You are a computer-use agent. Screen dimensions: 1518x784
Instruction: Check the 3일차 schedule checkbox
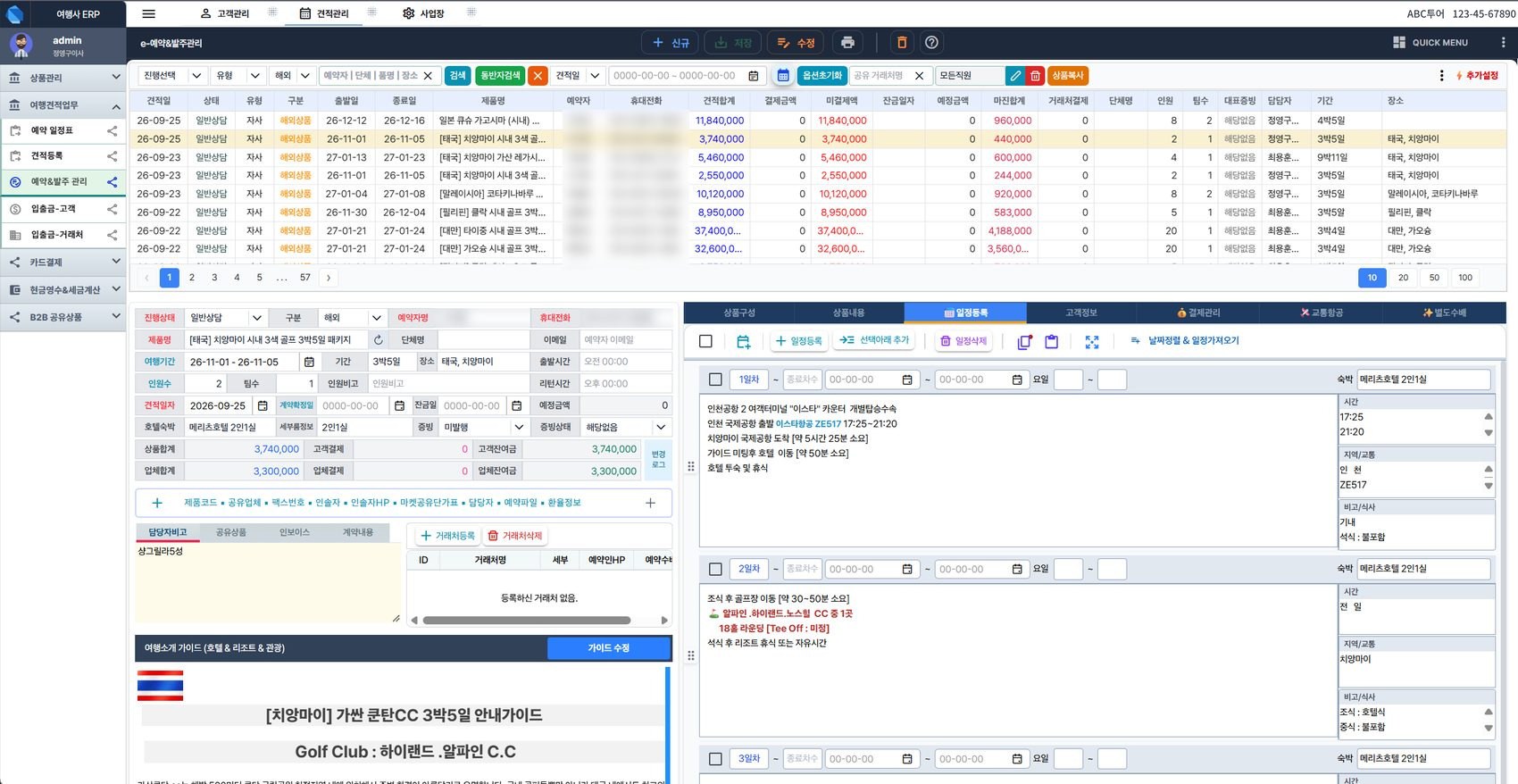coord(715,759)
